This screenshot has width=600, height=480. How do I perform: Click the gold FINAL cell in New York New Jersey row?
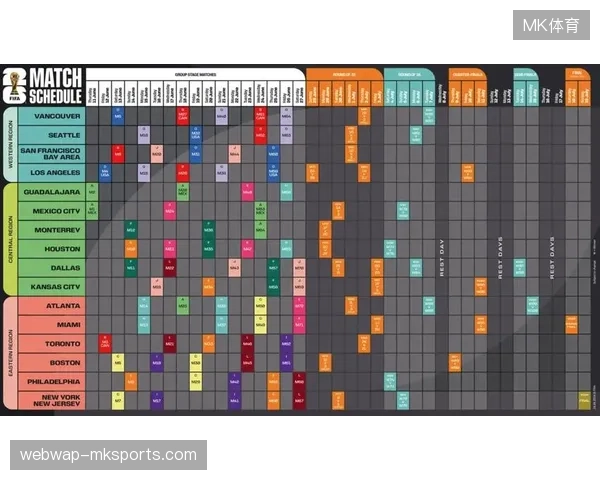[584, 400]
